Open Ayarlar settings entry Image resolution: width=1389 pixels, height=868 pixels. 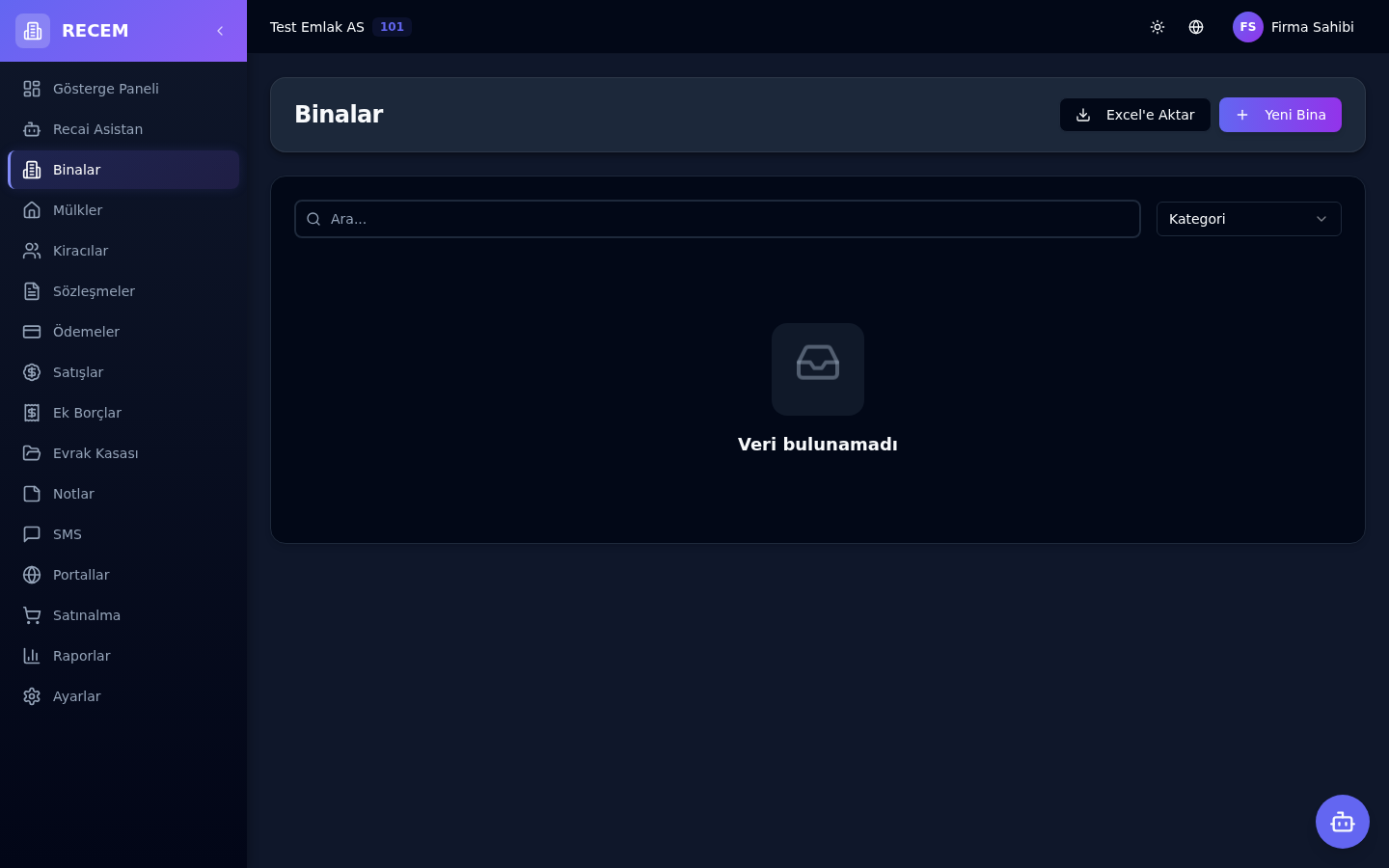click(x=123, y=696)
